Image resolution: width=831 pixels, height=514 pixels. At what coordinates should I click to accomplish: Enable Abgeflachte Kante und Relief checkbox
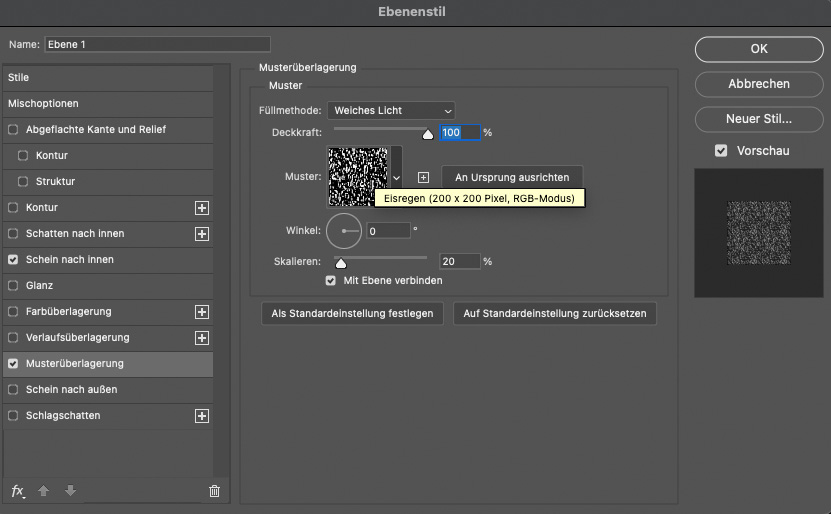pyautogui.click(x=13, y=129)
